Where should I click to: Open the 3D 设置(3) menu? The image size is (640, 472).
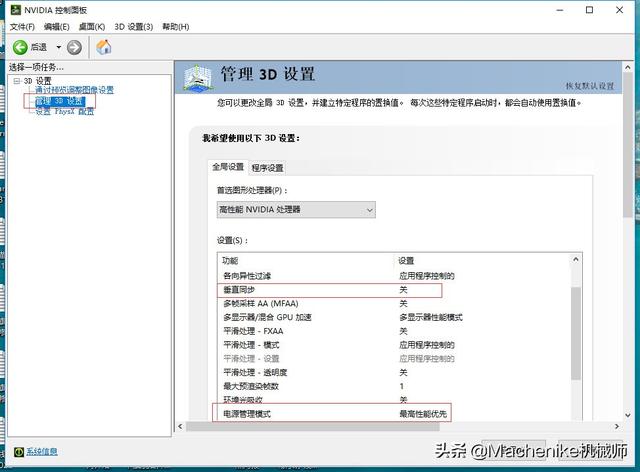pyautogui.click(x=134, y=27)
